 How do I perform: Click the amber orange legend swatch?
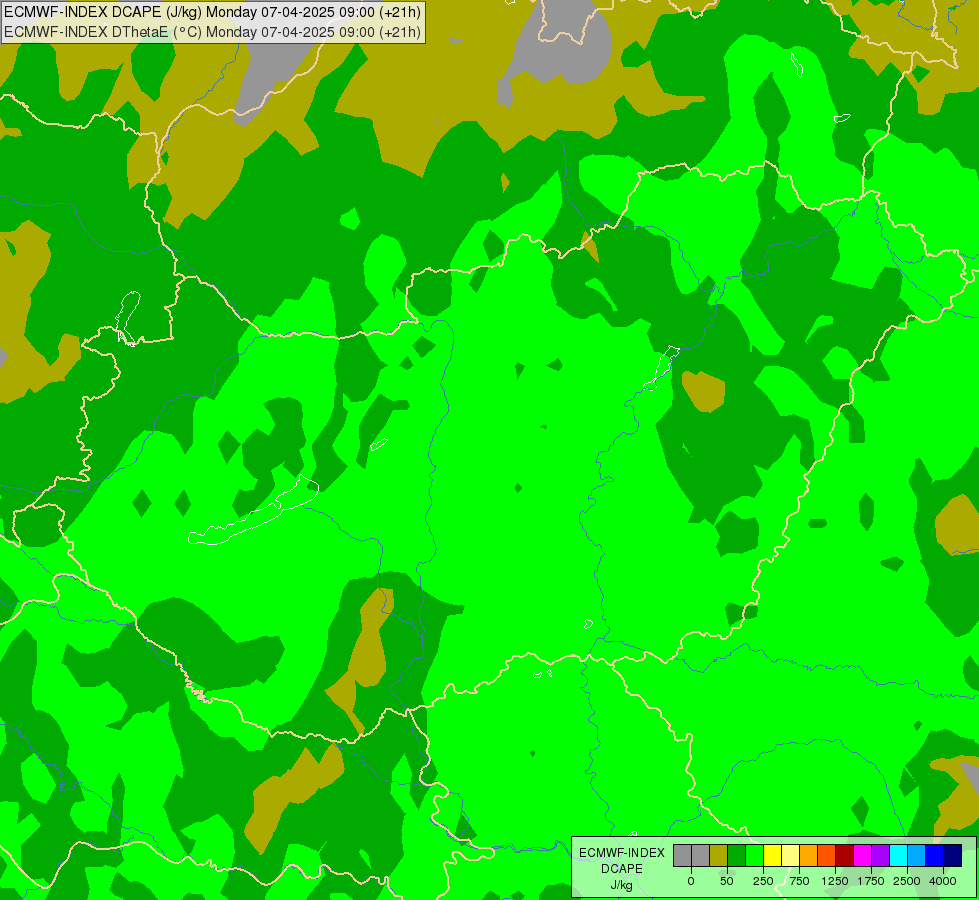click(809, 856)
